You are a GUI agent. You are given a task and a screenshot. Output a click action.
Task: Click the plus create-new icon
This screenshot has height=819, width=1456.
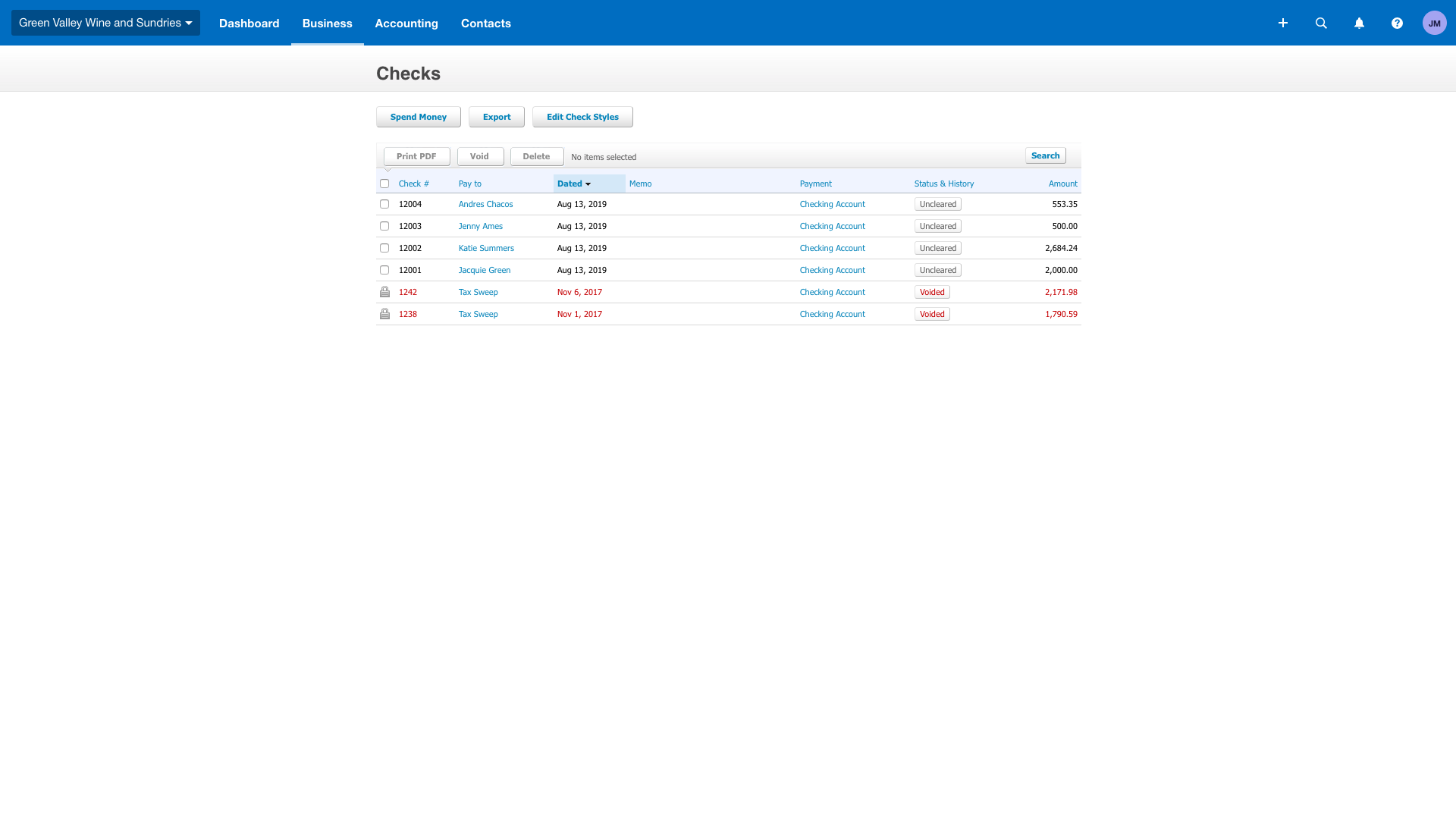click(1283, 23)
